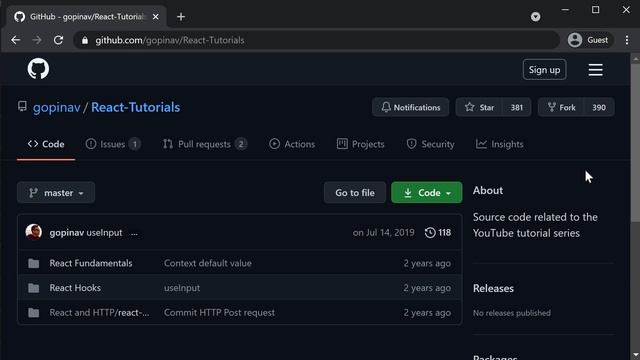Click the Sign up button

click(x=544, y=70)
